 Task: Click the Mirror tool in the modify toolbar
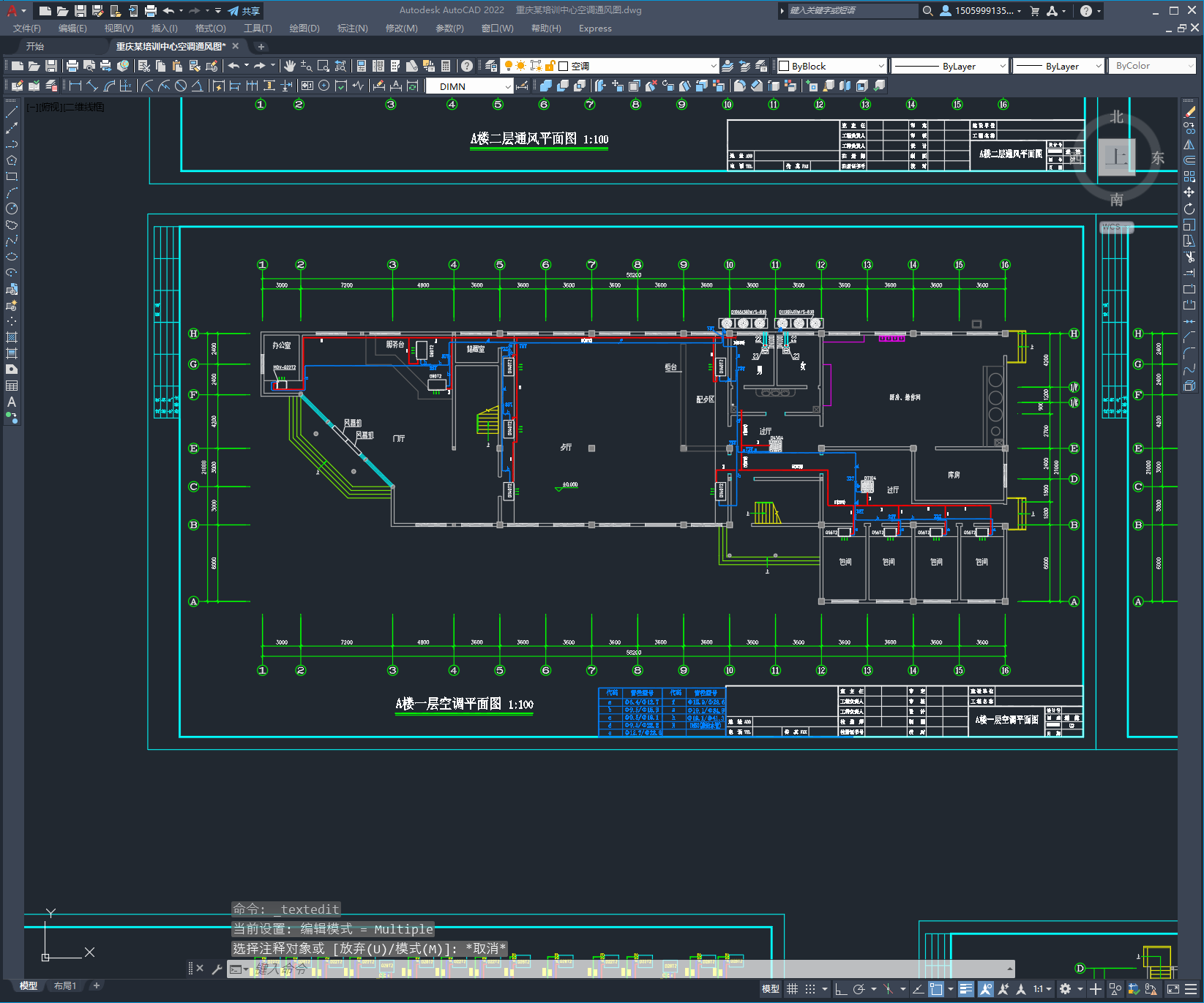pos(1189,144)
